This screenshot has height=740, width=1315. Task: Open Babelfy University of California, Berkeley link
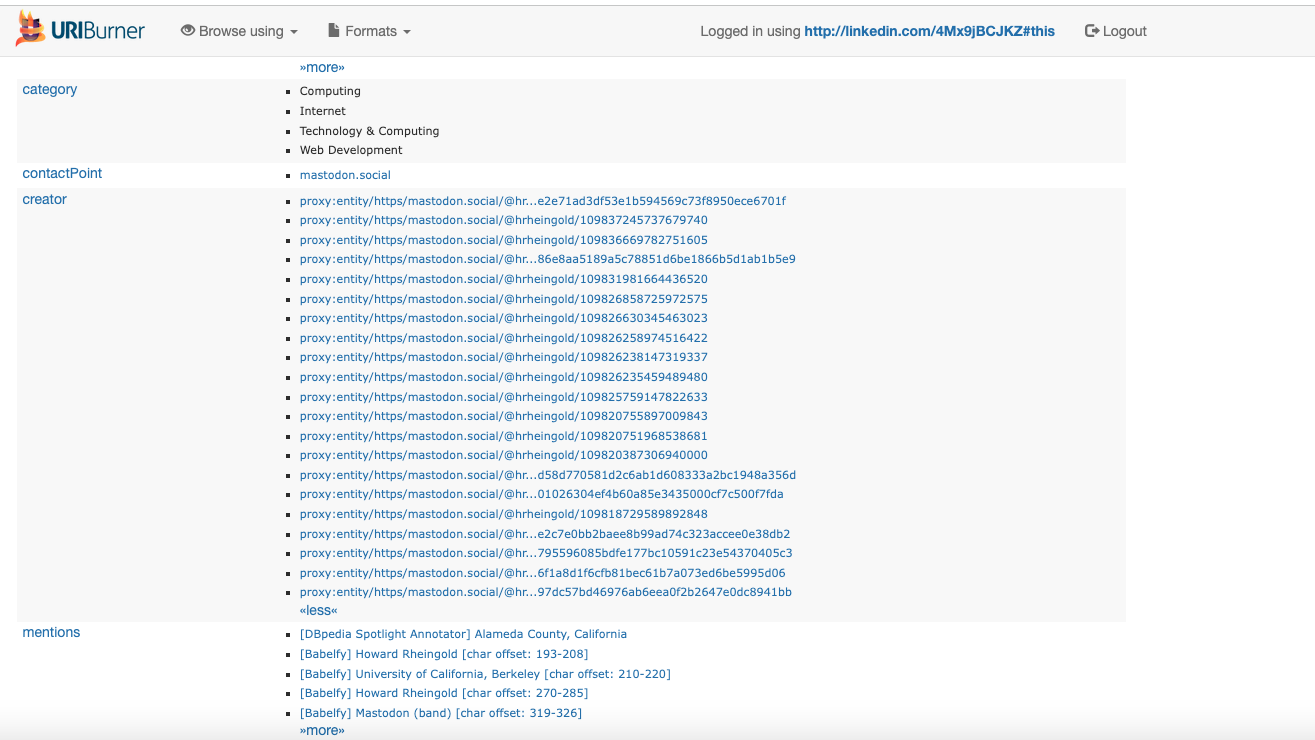[485, 674]
